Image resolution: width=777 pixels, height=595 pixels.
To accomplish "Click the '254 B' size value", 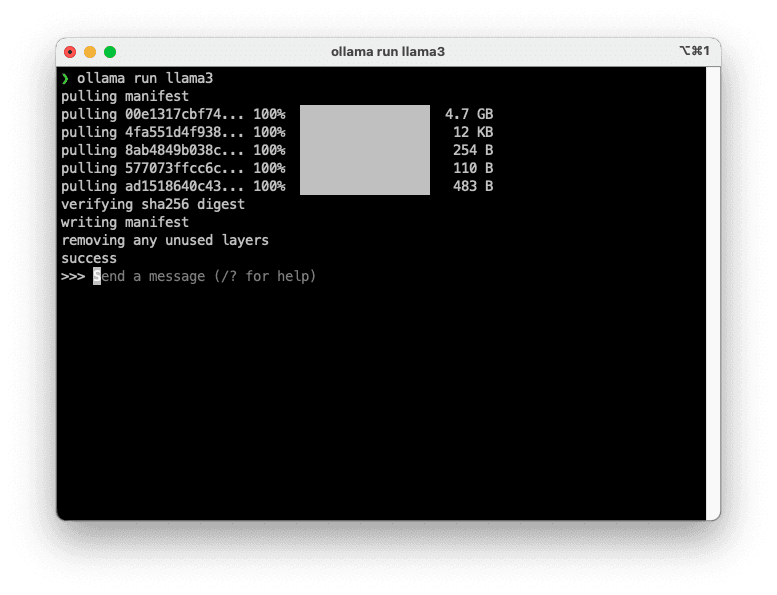I will coord(473,150).
